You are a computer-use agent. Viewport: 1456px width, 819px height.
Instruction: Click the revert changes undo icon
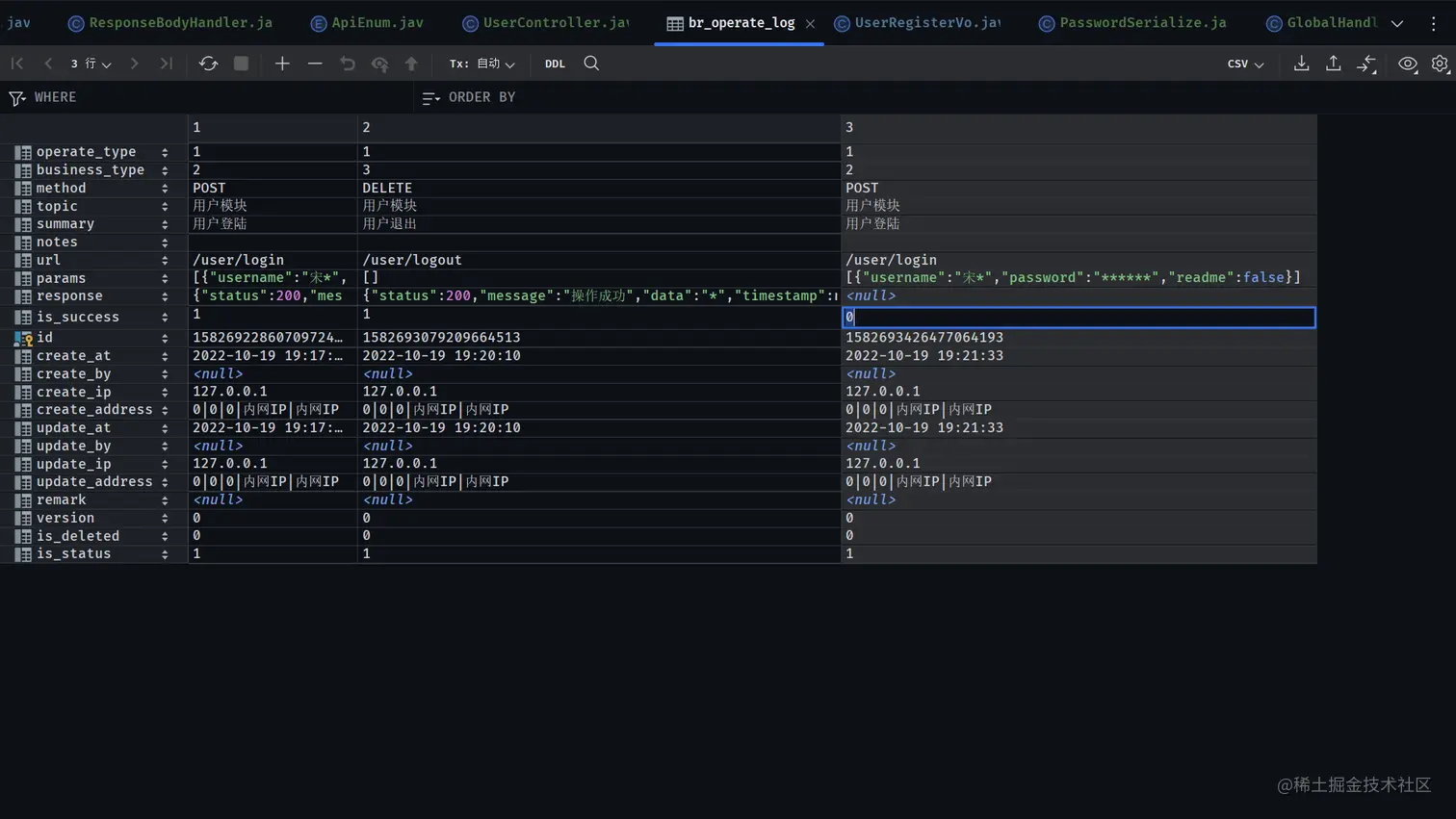click(x=348, y=64)
